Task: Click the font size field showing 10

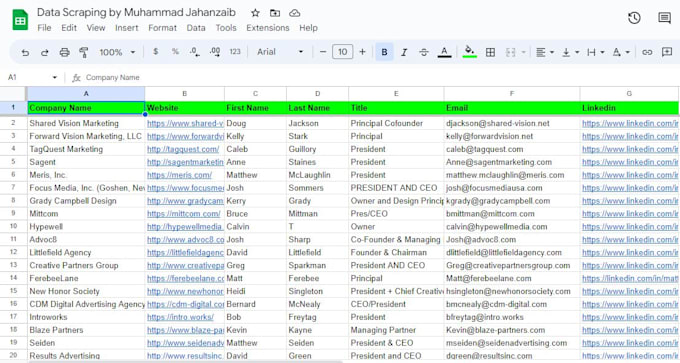Action: (x=343, y=52)
